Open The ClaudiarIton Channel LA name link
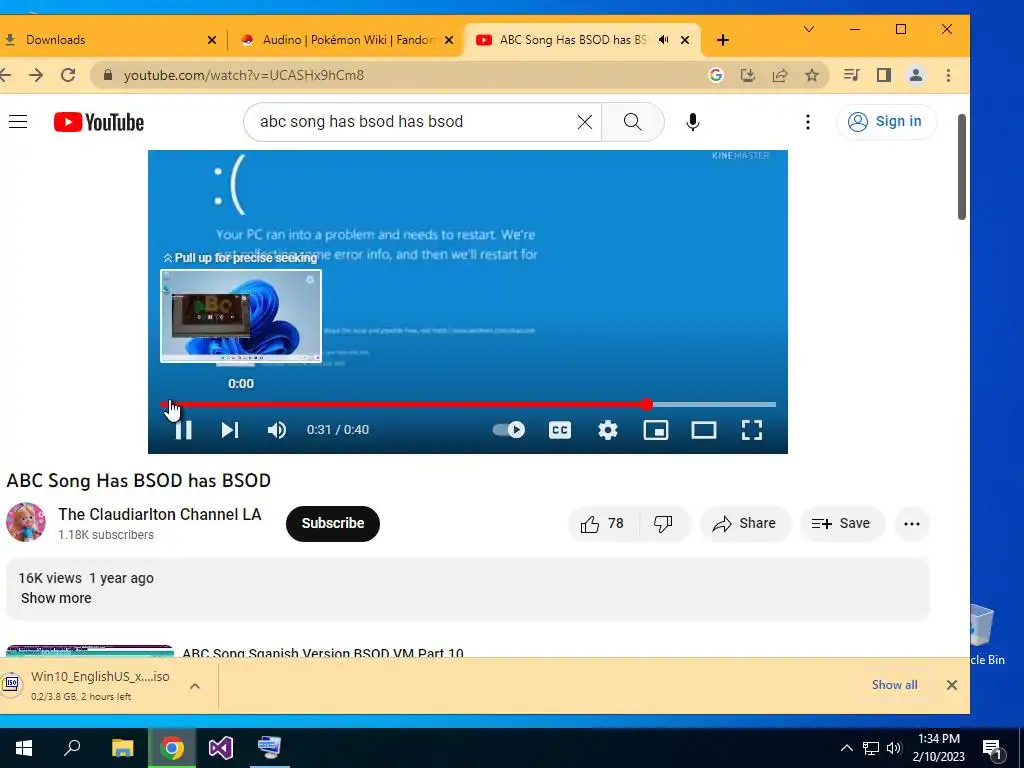 coord(159,515)
